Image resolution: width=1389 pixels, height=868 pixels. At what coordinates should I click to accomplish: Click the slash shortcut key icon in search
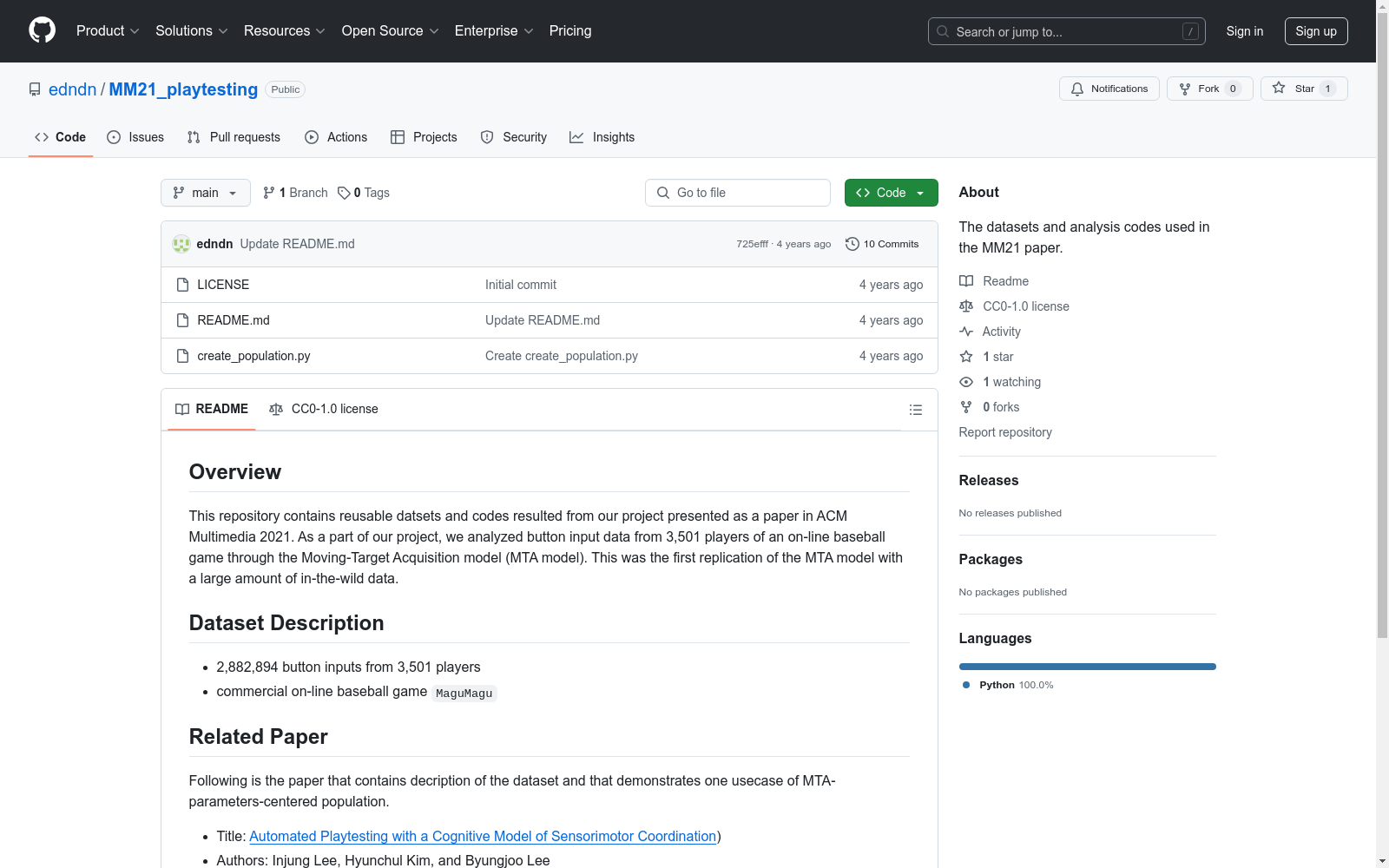click(1190, 31)
